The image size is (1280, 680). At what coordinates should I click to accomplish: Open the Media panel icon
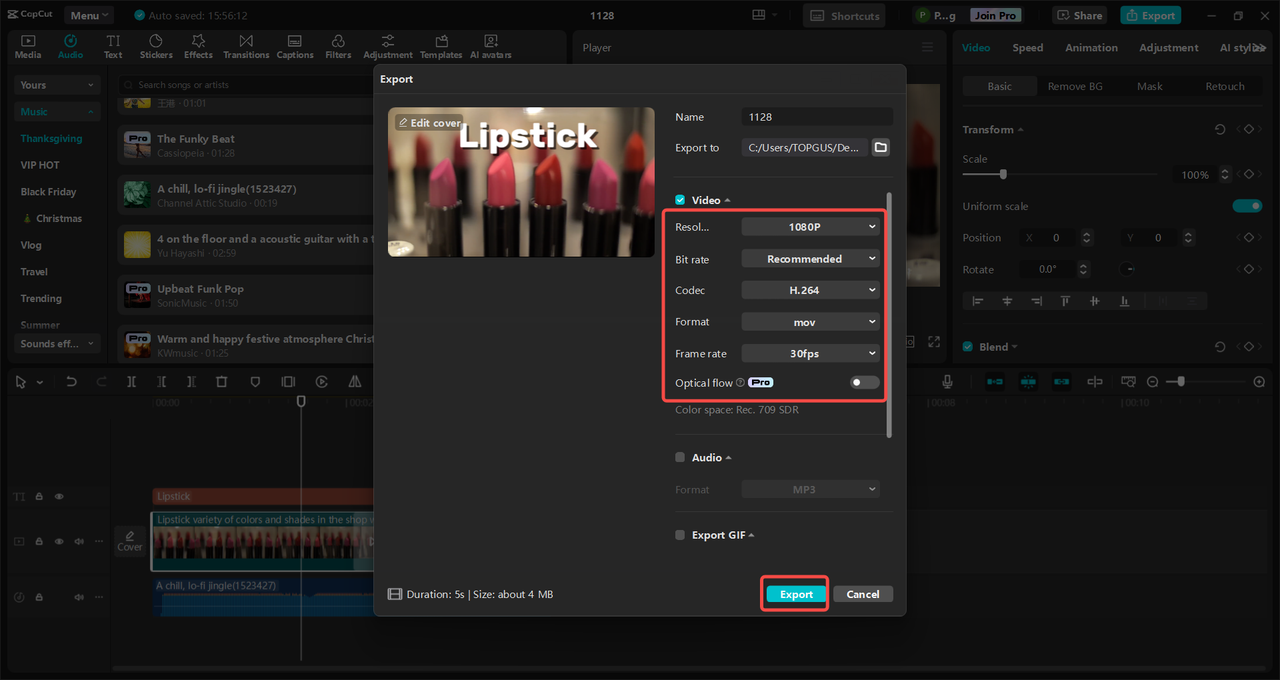[28, 46]
